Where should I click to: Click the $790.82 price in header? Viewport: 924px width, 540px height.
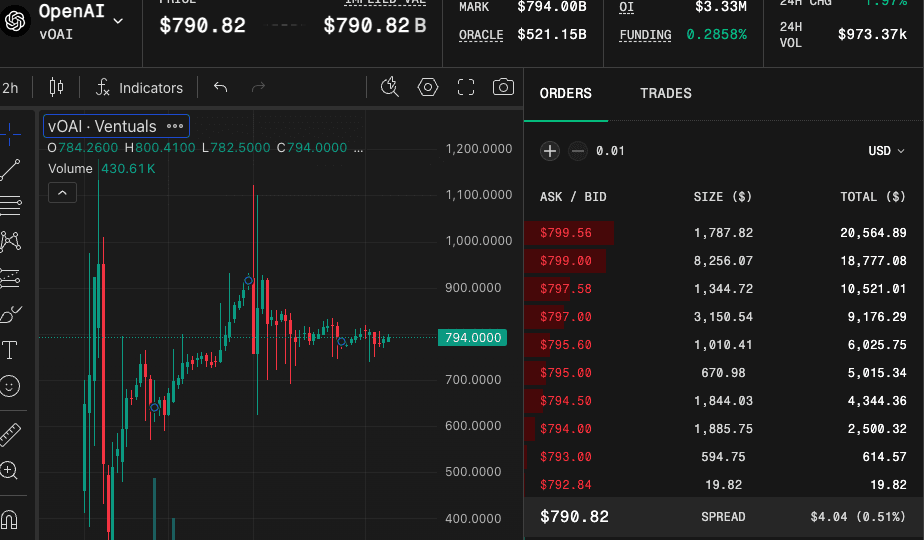click(x=202, y=25)
